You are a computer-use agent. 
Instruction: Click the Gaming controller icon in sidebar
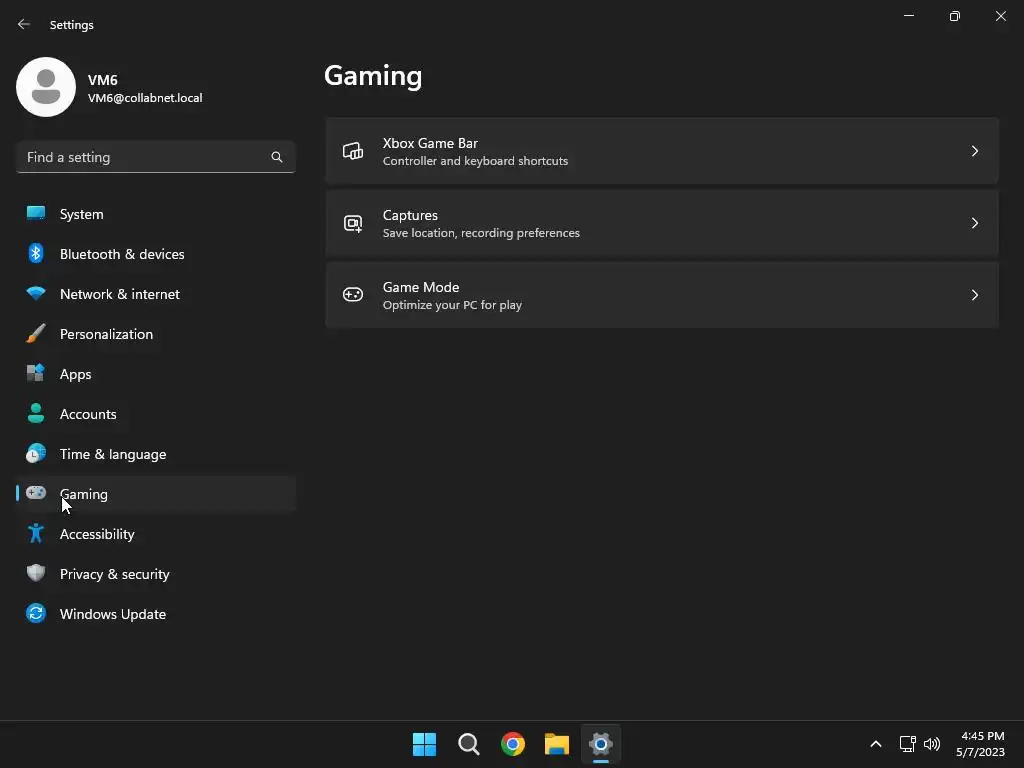tap(36, 493)
